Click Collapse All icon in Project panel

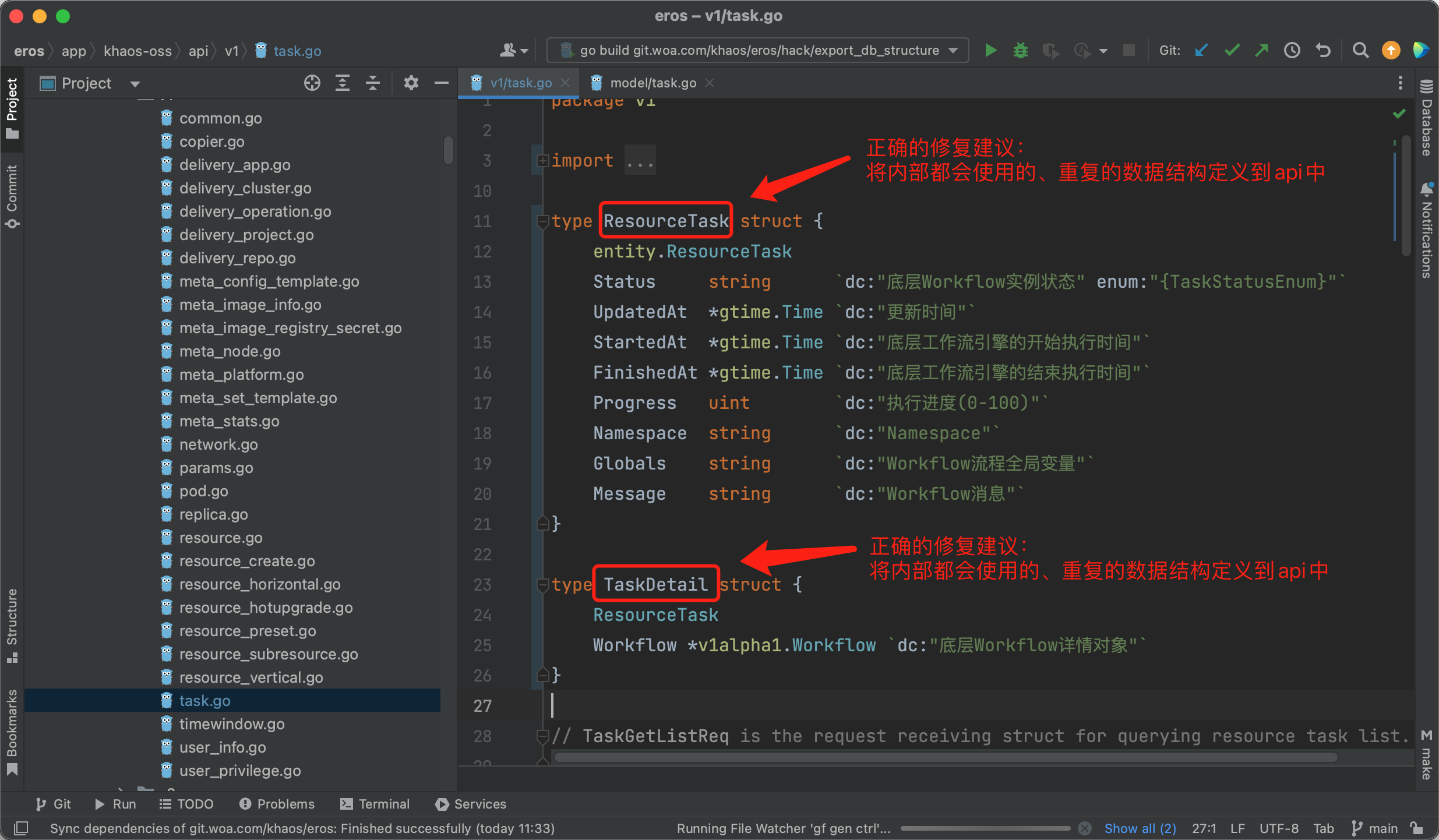[x=373, y=83]
